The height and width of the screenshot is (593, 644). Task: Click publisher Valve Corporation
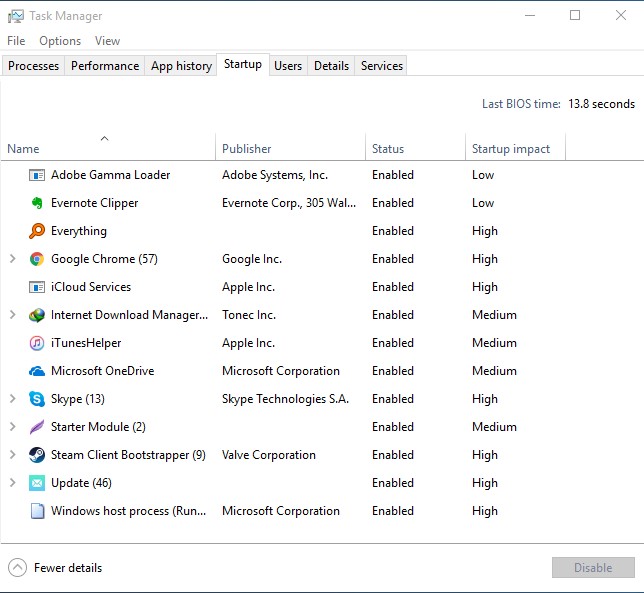269,455
